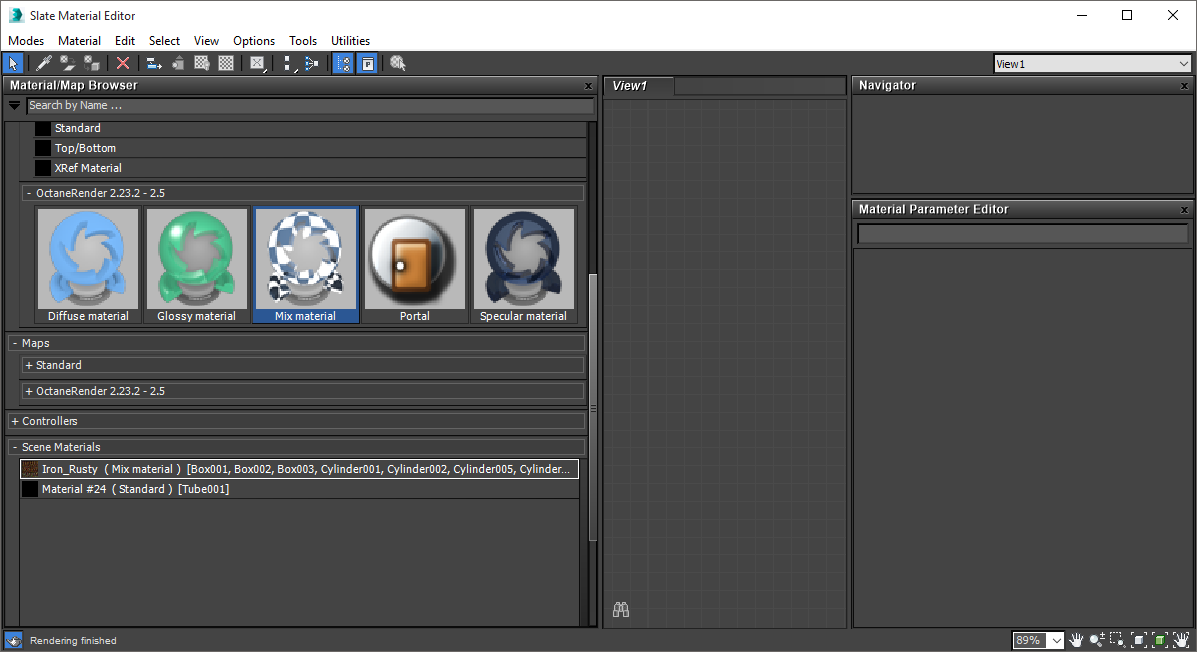Select the Glossy material thumbnail
Screen dimensions: 1197x652
(x=196, y=265)
